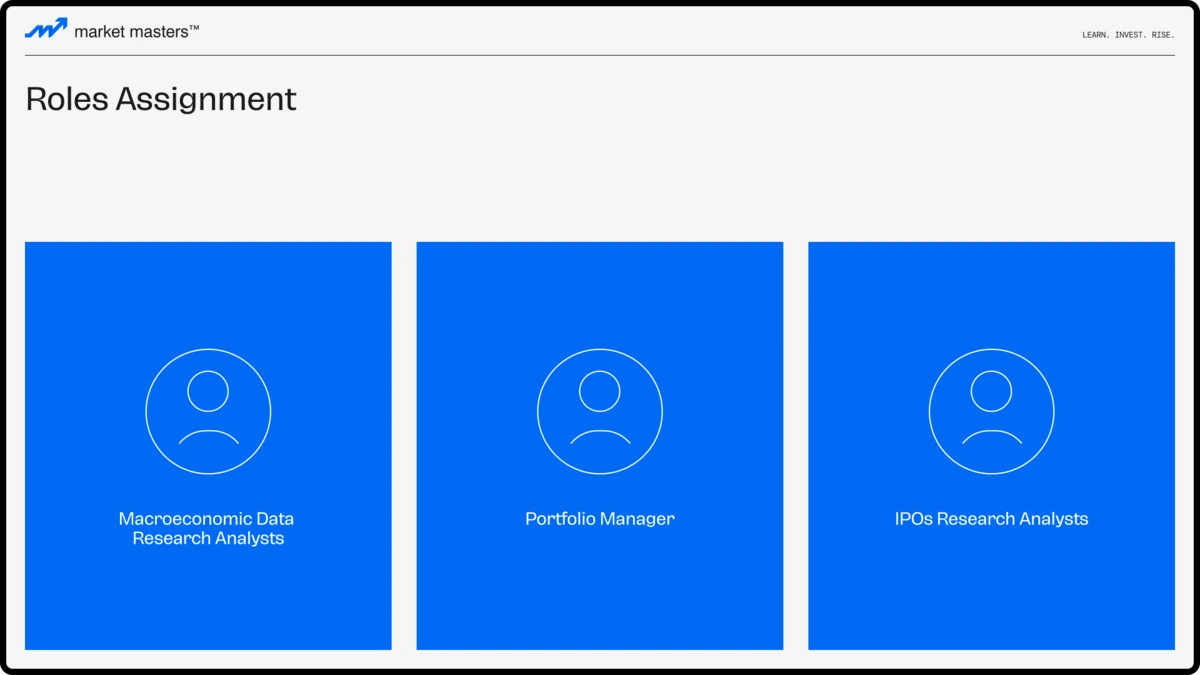1200x675 pixels.
Task: Click the market masters arrow logo icon
Action: [x=46, y=29]
